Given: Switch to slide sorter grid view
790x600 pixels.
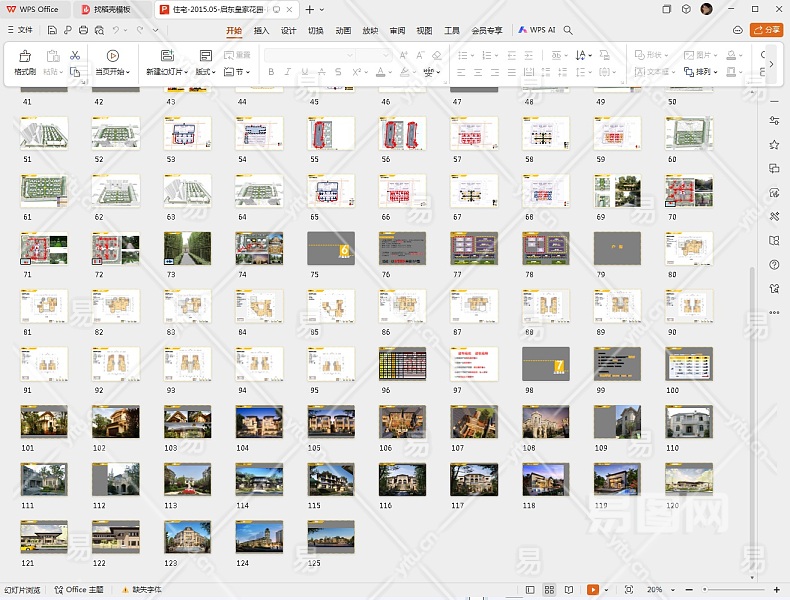Looking at the screenshot, I should pyautogui.click(x=549, y=590).
